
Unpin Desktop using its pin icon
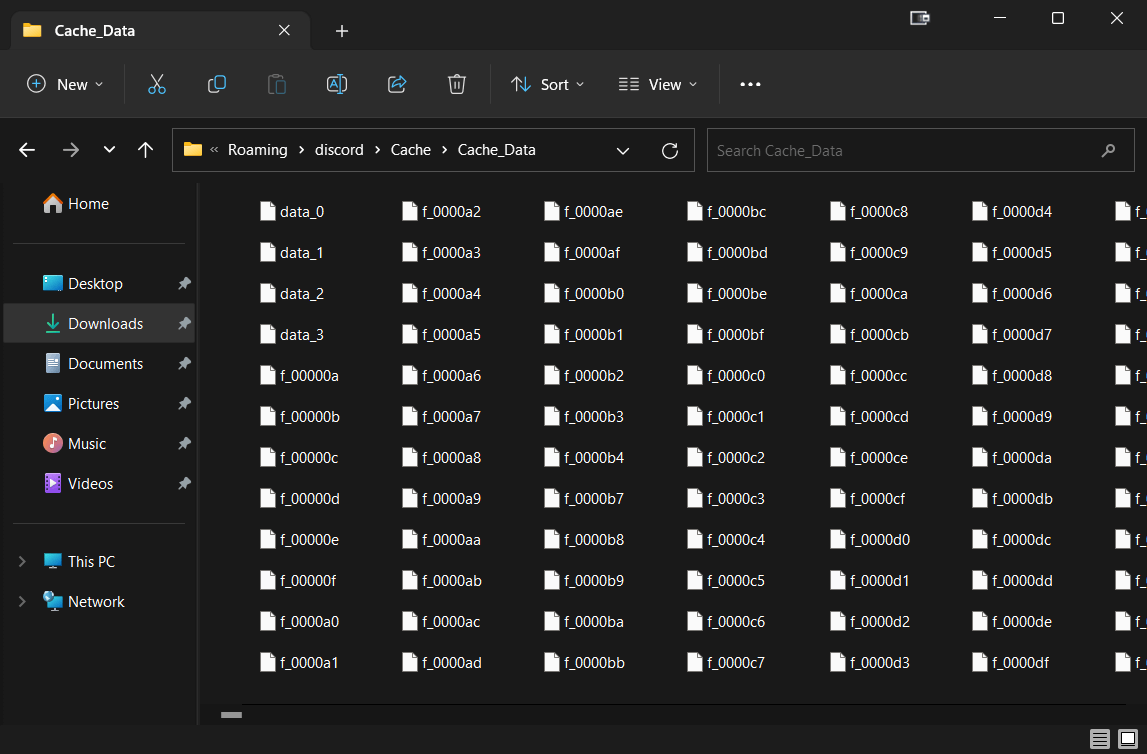tap(184, 283)
